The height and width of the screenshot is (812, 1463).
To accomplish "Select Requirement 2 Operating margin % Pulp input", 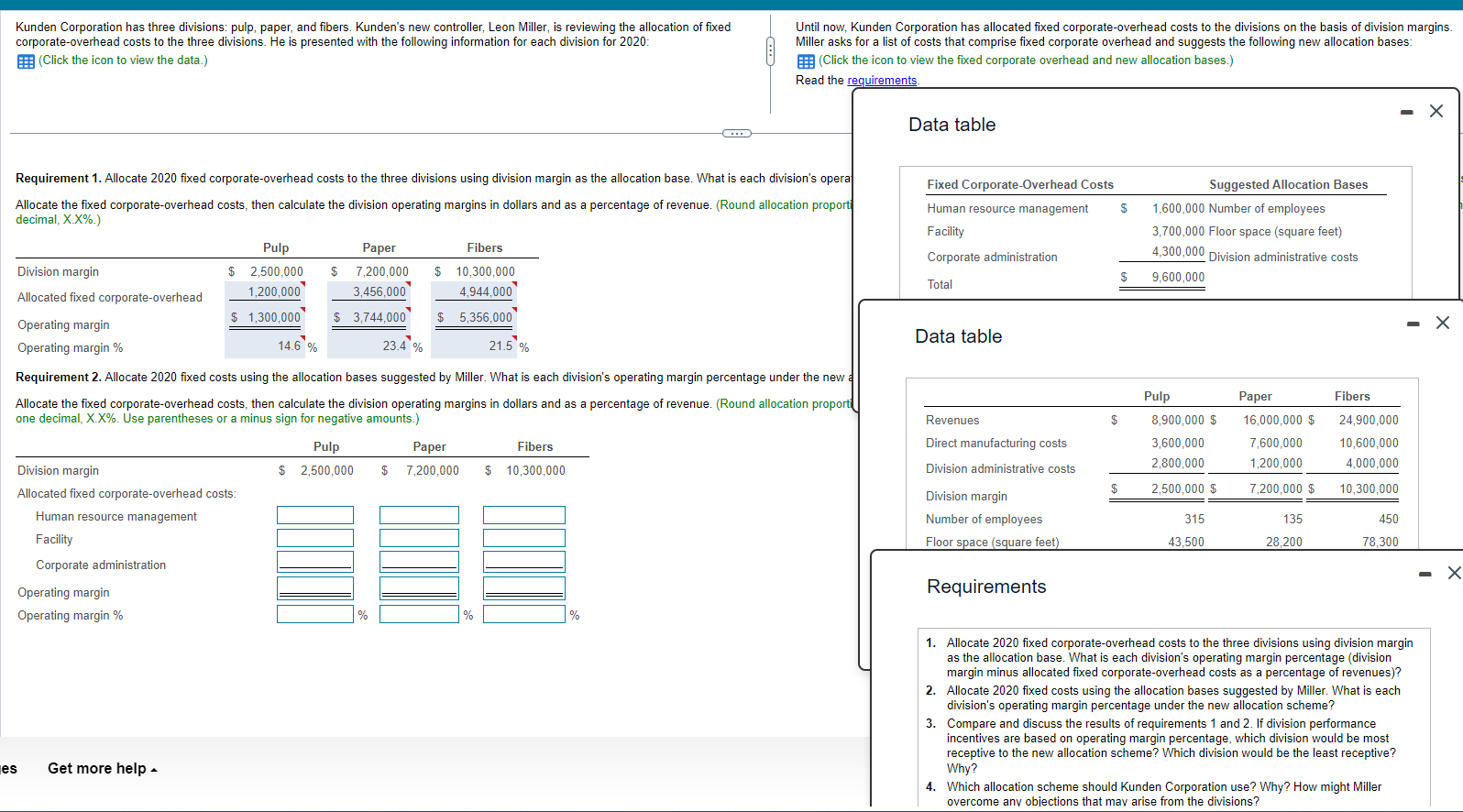I will click(x=315, y=614).
